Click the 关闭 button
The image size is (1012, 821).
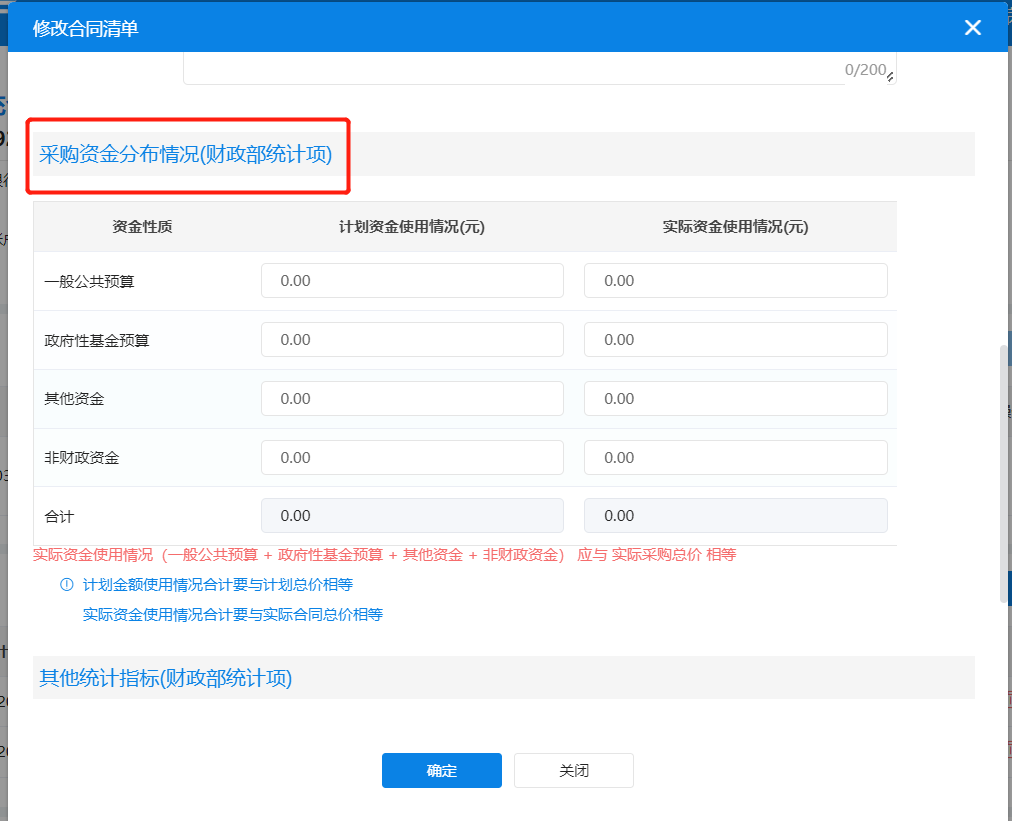[x=574, y=770]
